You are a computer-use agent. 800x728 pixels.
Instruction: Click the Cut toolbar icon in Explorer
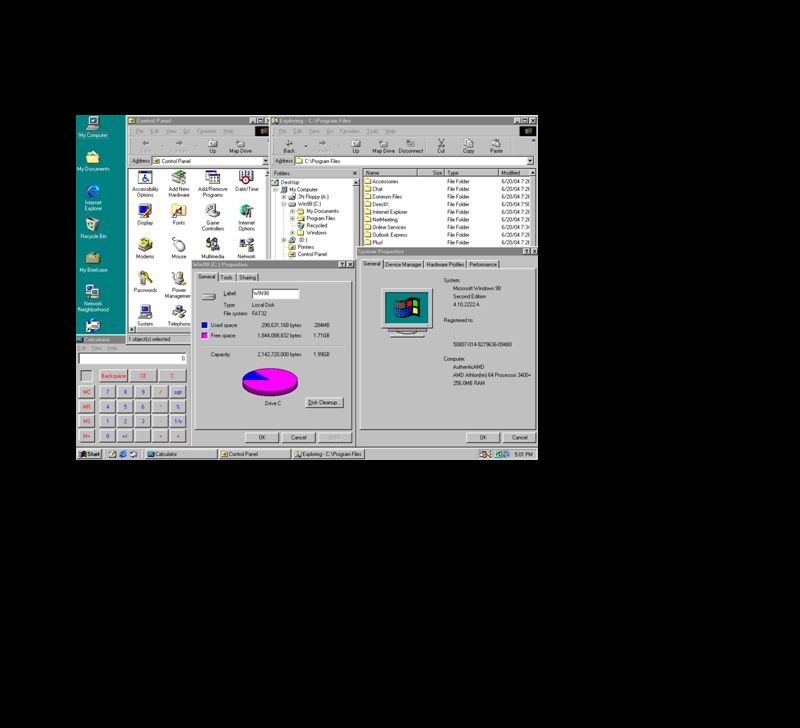(x=441, y=146)
